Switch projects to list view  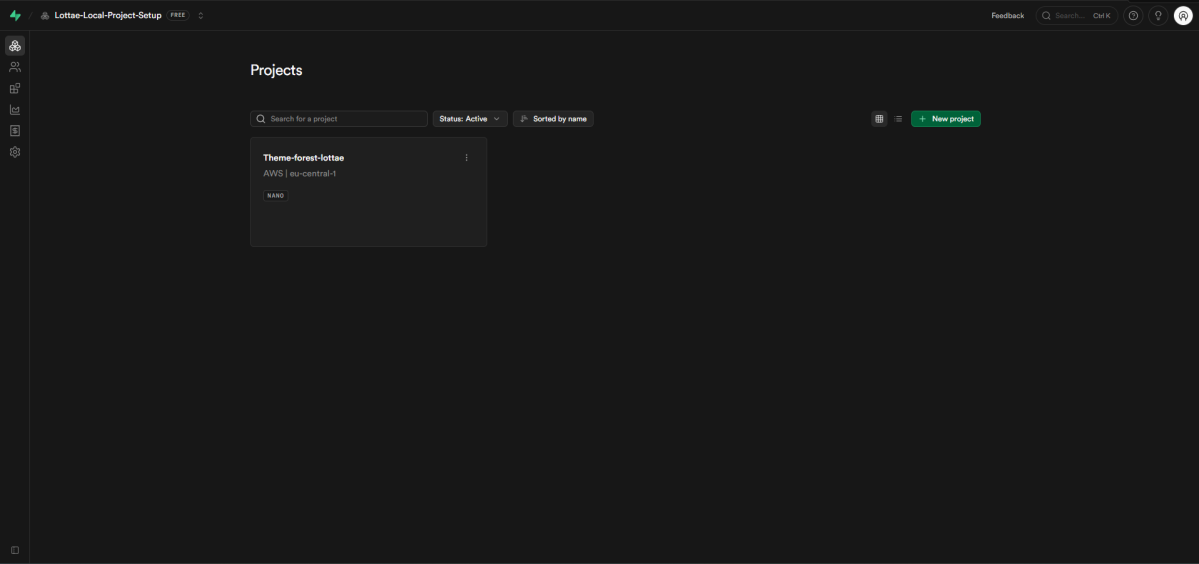pyautogui.click(x=898, y=119)
